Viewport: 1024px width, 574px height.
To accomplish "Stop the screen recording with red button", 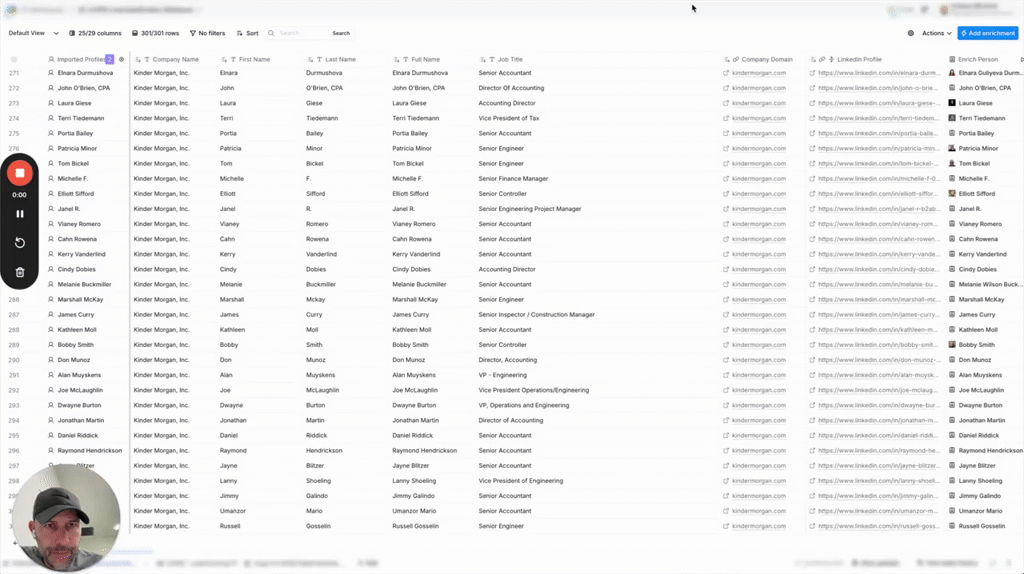I will click(x=19, y=174).
